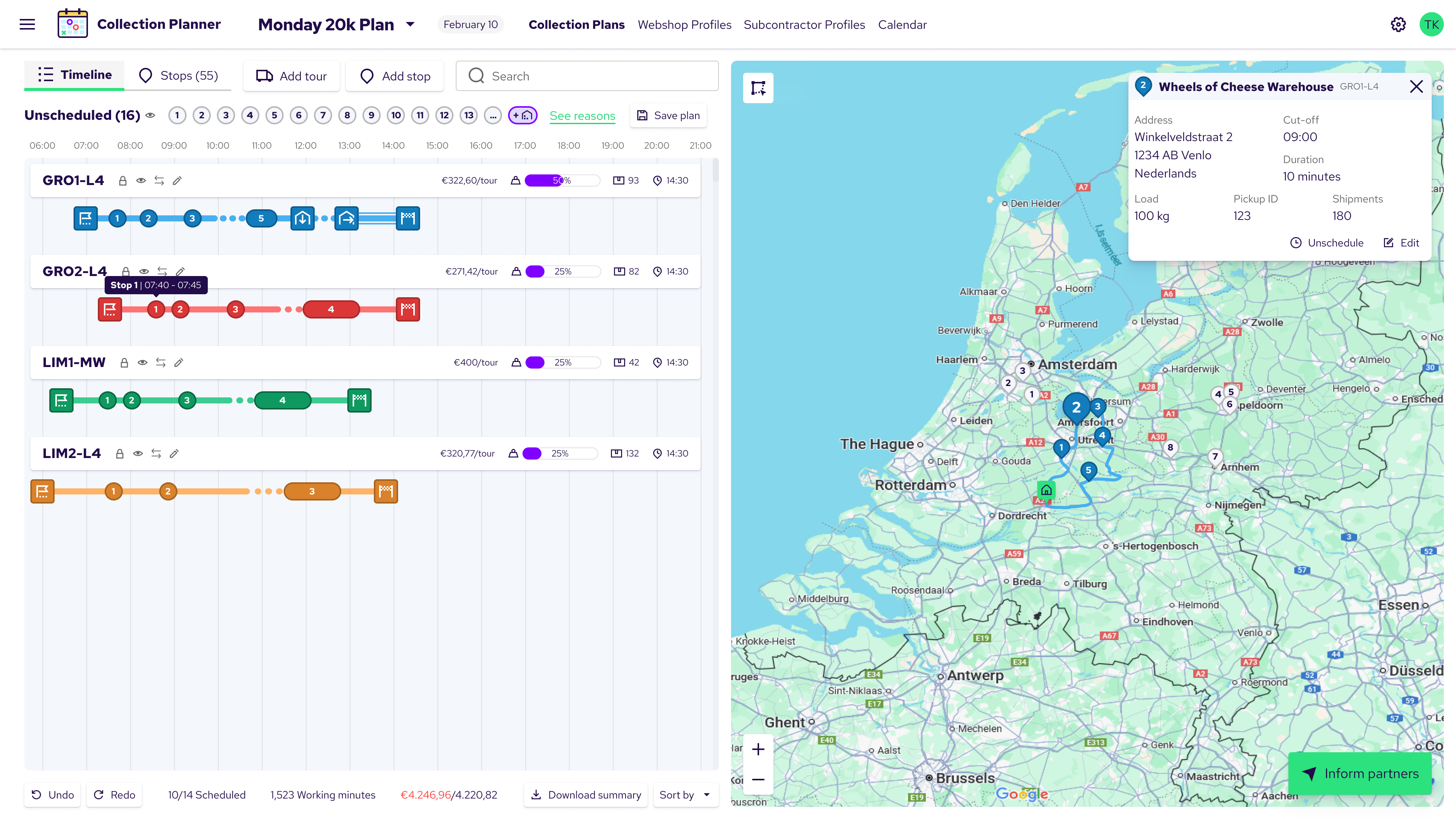
Task: Switch to the Stops (55) tab
Action: point(178,76)
